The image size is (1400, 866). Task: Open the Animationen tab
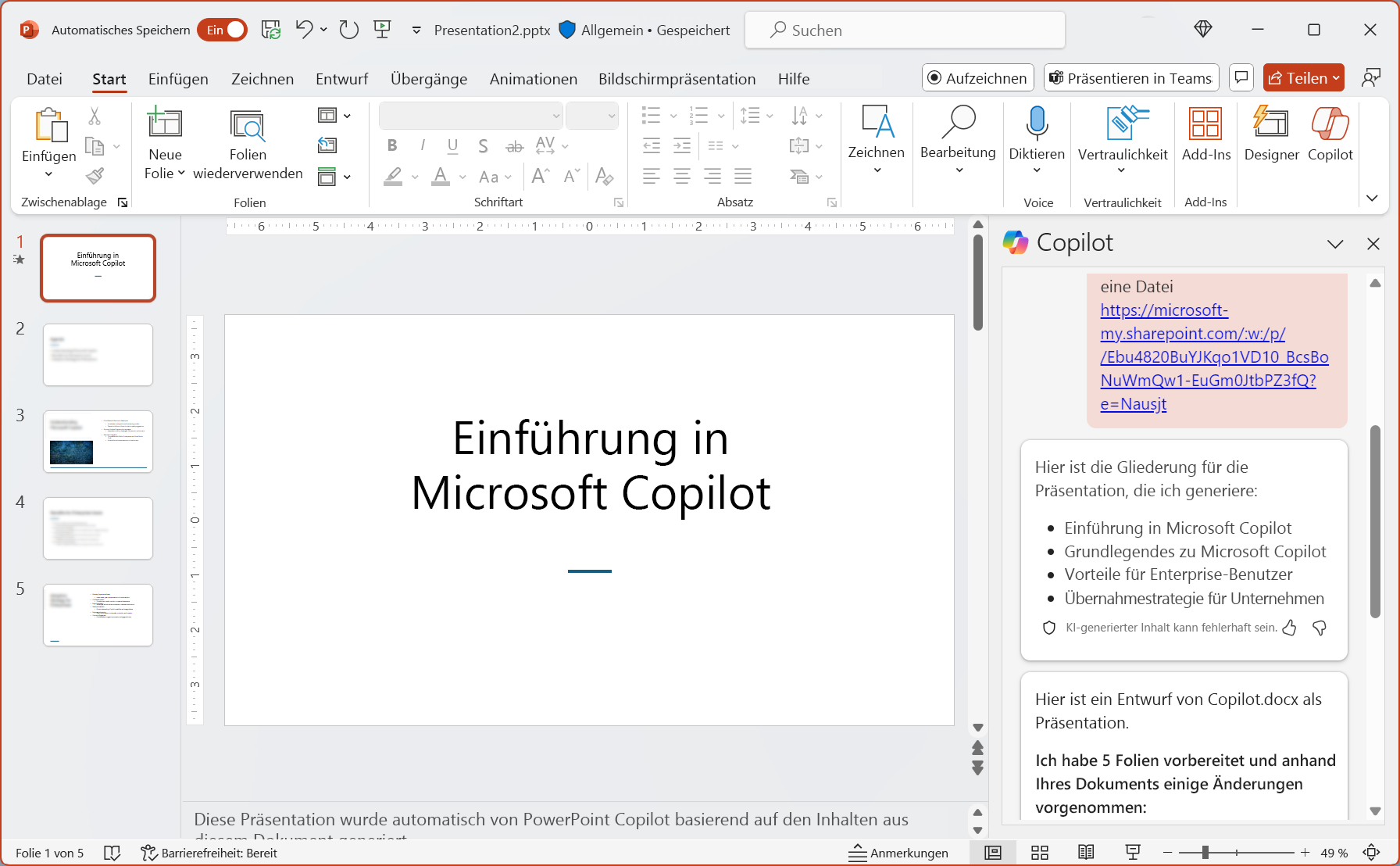pos(533,79)
